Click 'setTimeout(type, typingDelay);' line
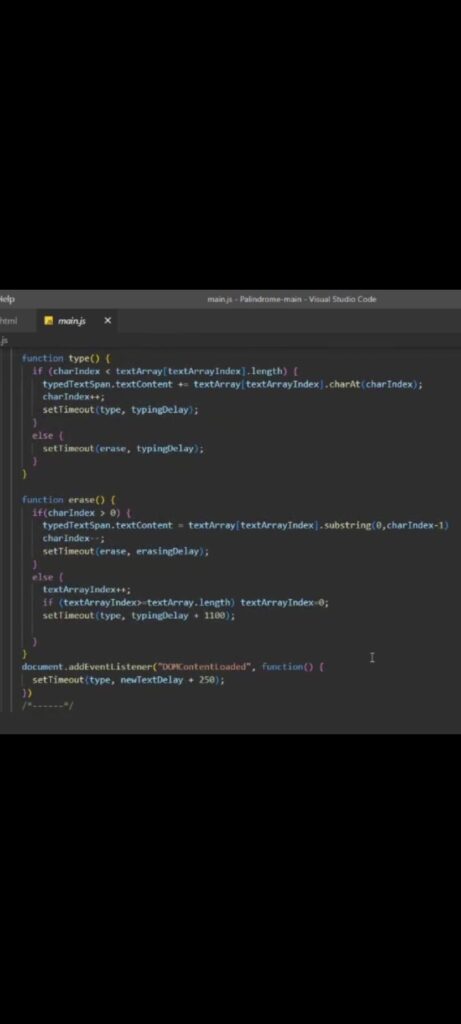 pos(120,409)
